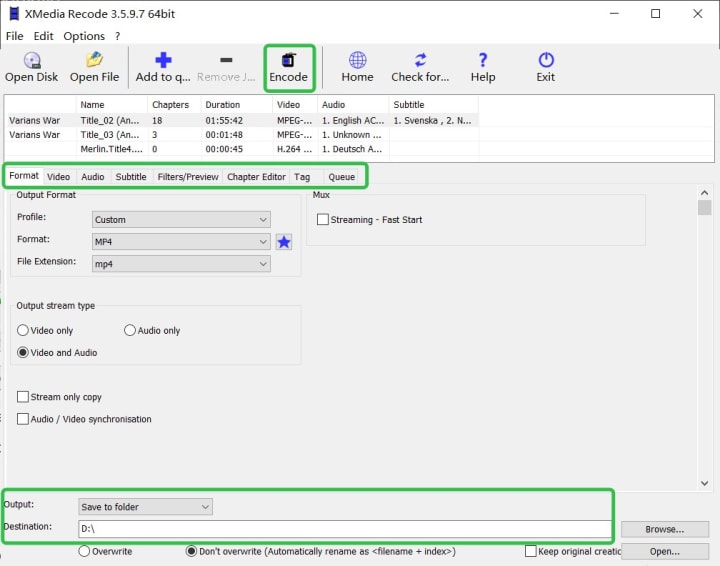The height and width of the screenshot is (566, 720).
Task: Click the vertical scrollbar thumb in settings panel
Action: tap(704, 207)
